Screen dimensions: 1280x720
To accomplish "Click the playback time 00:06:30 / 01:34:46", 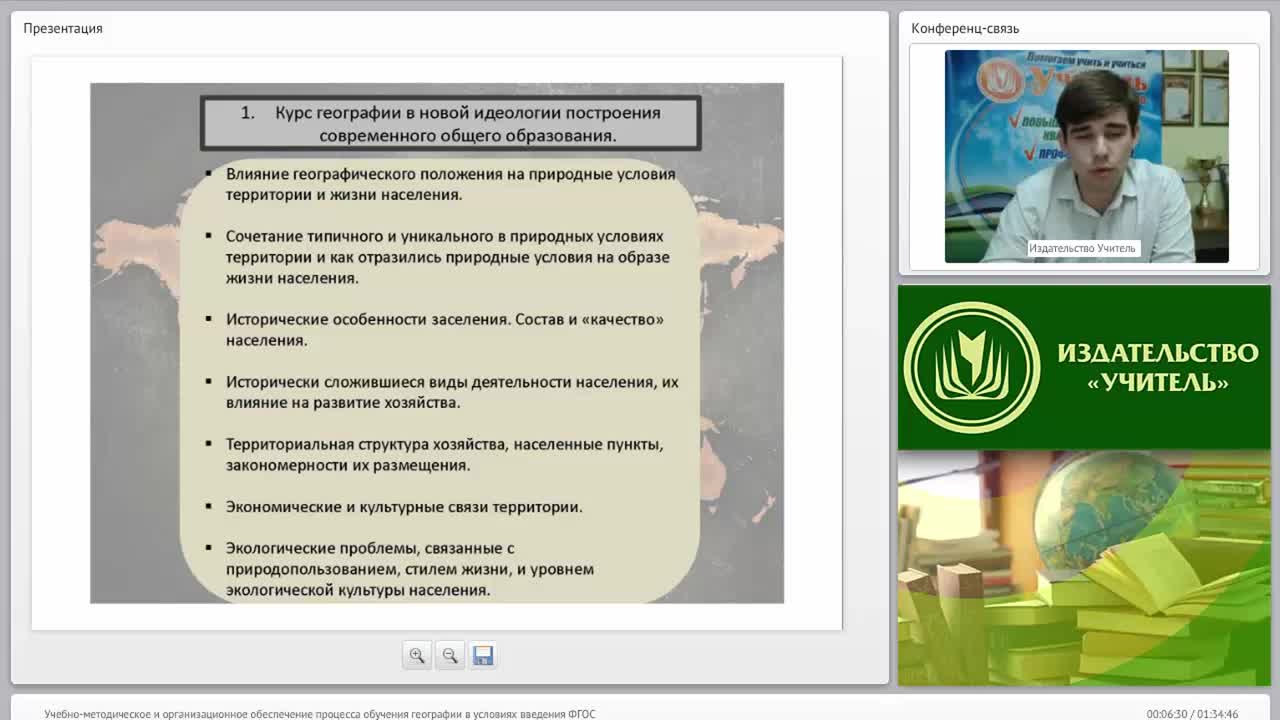I will (x=1192, y=714).
